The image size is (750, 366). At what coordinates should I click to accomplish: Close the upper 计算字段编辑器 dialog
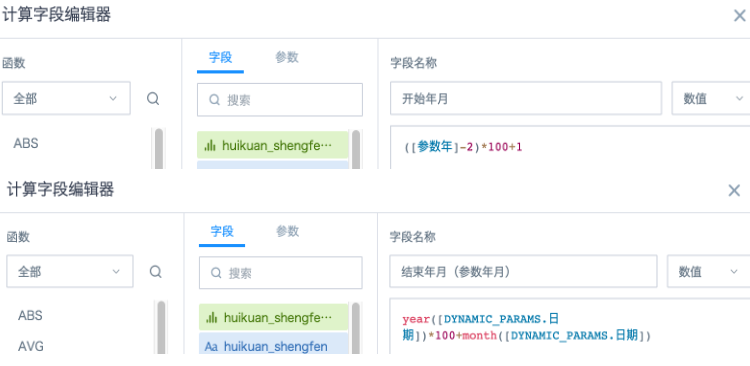739,15
